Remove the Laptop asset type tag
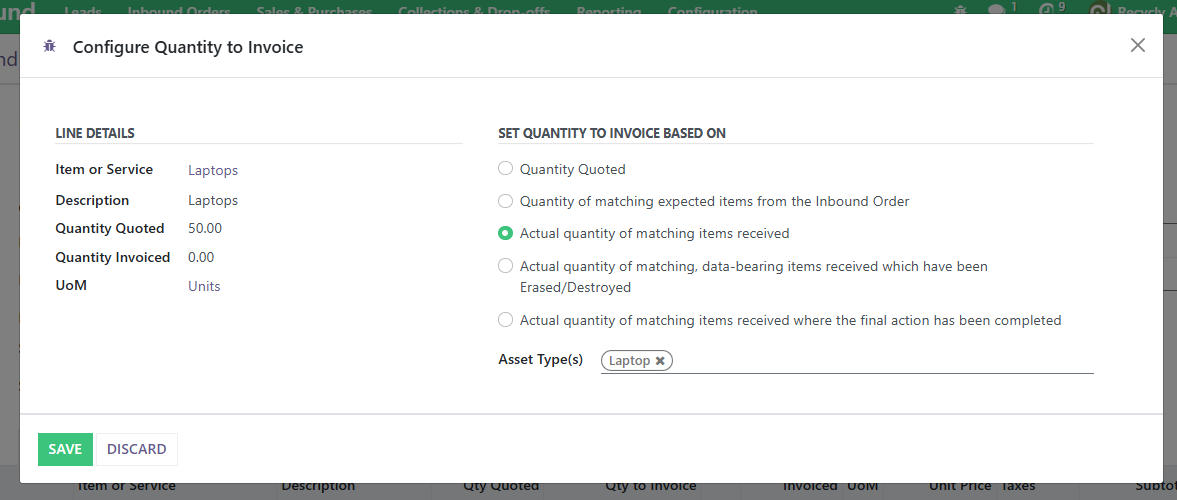The height and width of the screenshot is (500, 1177). [x=660, y=361]
